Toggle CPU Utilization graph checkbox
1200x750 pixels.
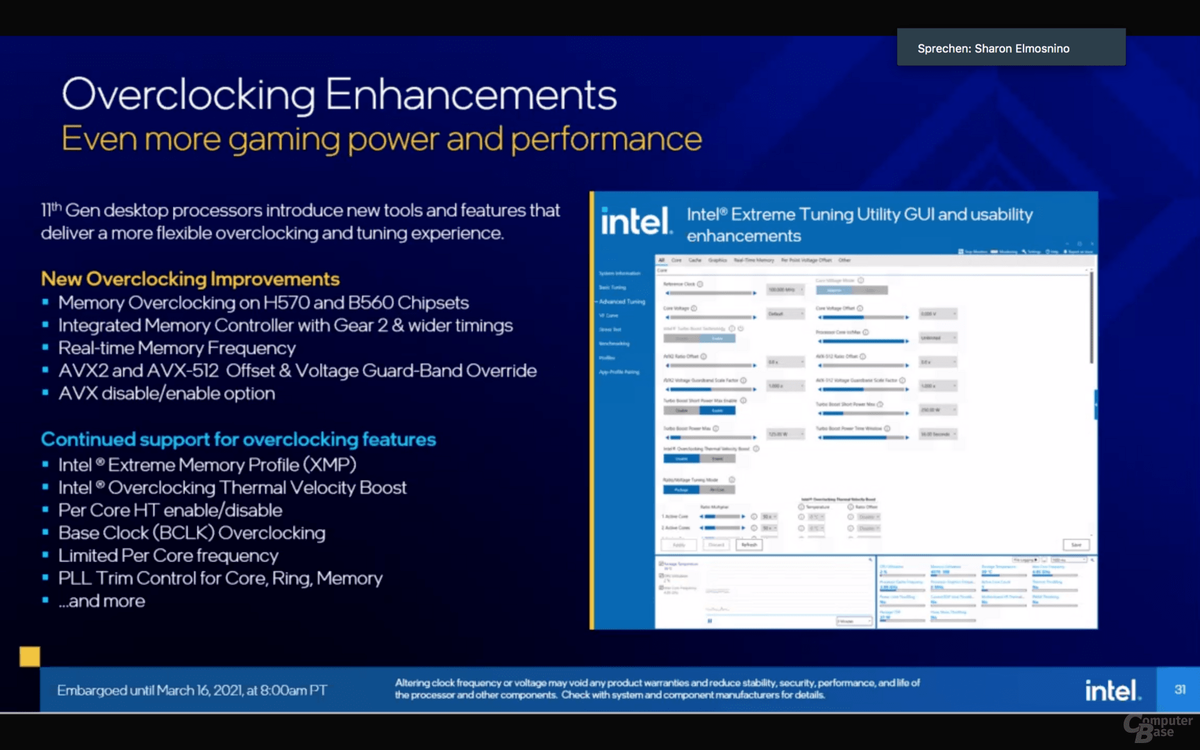(661, 576)
